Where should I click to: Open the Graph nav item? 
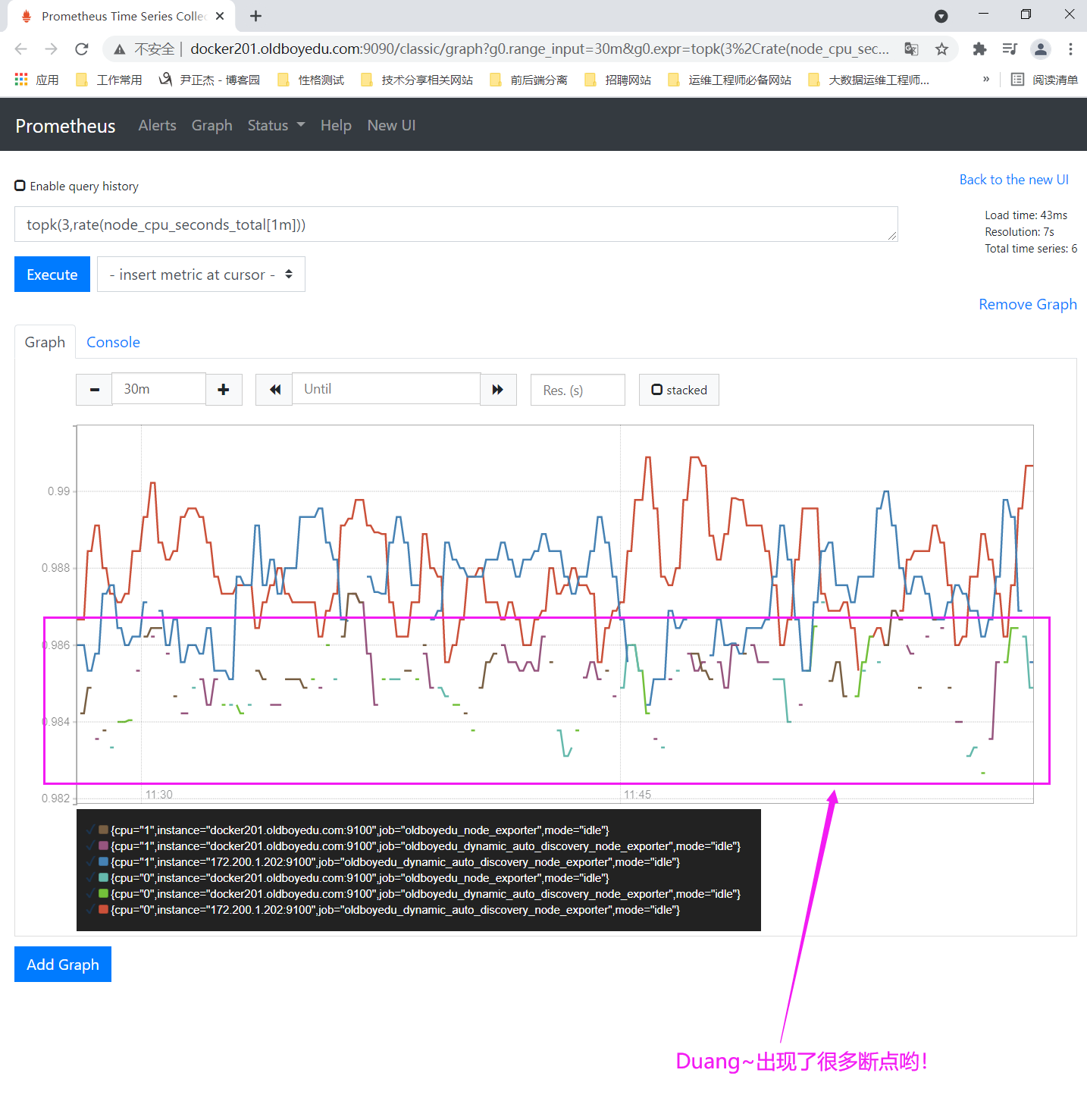(211, 126)
